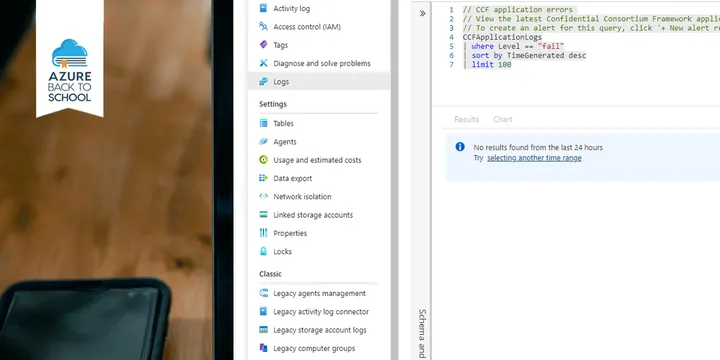This screenshot has width=720, height=360.
Task: Open the Tables settings icon
Action: (264, 123)
